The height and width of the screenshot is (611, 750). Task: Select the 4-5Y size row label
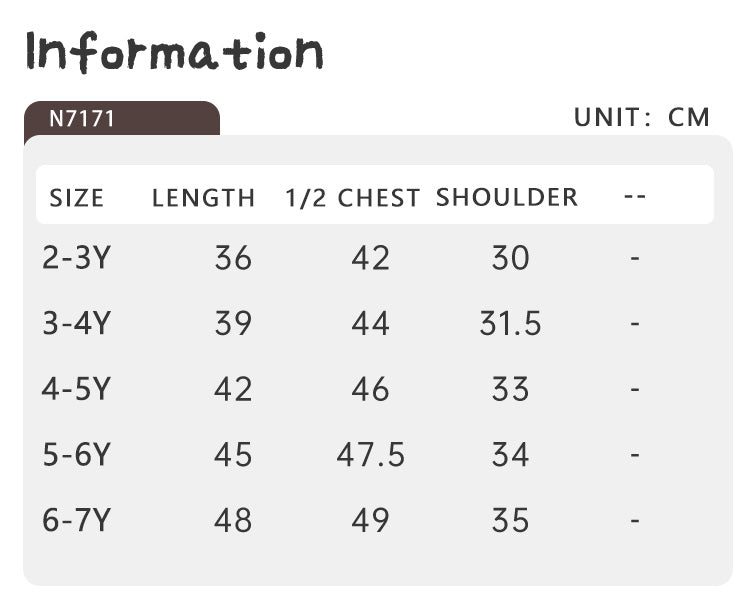76,389
